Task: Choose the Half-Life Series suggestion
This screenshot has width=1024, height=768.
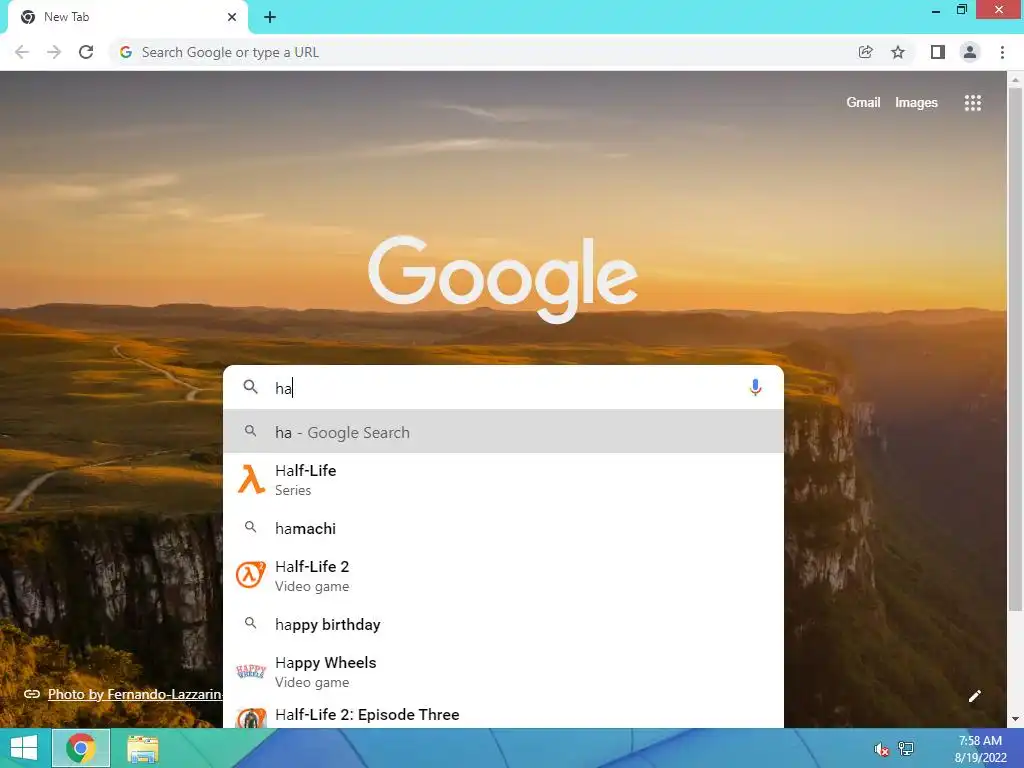Action: (503, 480)
